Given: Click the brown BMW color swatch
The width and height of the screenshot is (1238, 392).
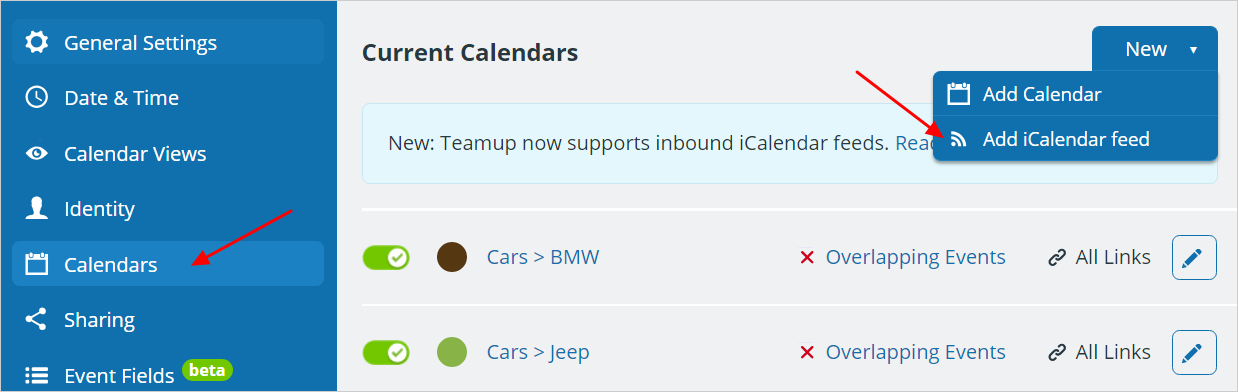Looking at the screenshot, I should coord(453,257).
